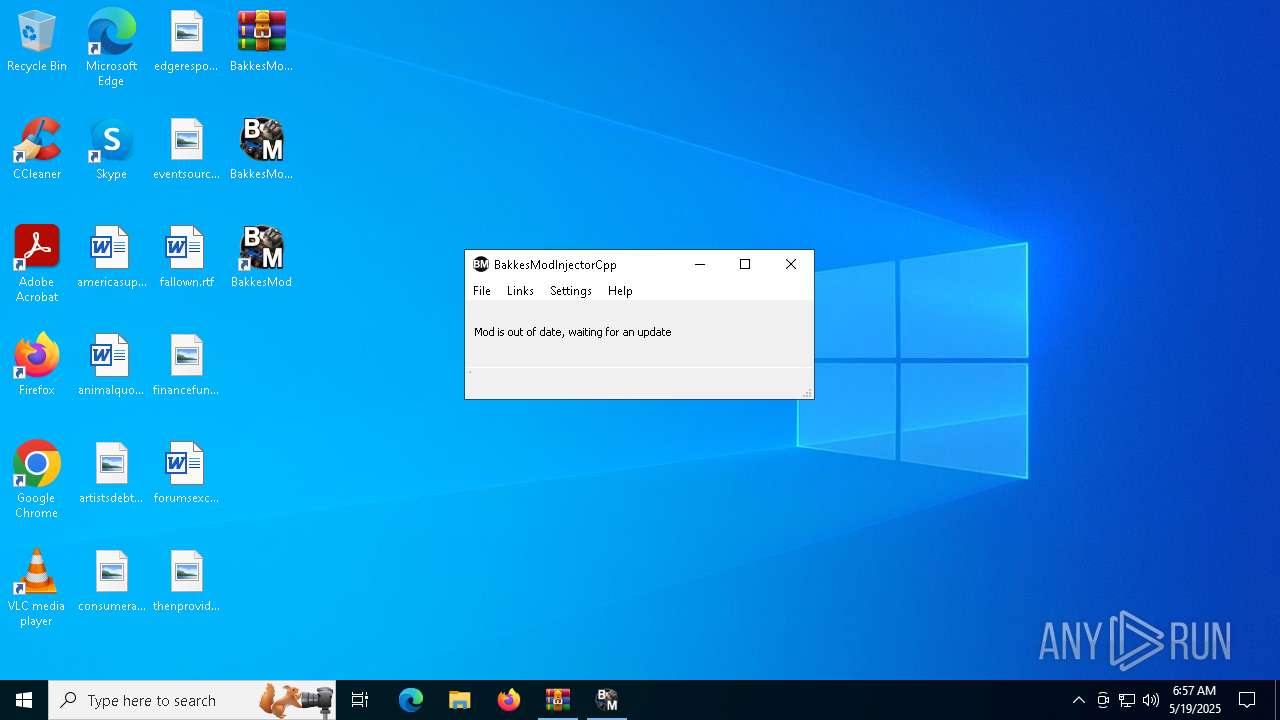Maximize the BakkesModInjectorCpp window
The width and height of the screenshot is (1280, 720).
[x=745, y=264]
